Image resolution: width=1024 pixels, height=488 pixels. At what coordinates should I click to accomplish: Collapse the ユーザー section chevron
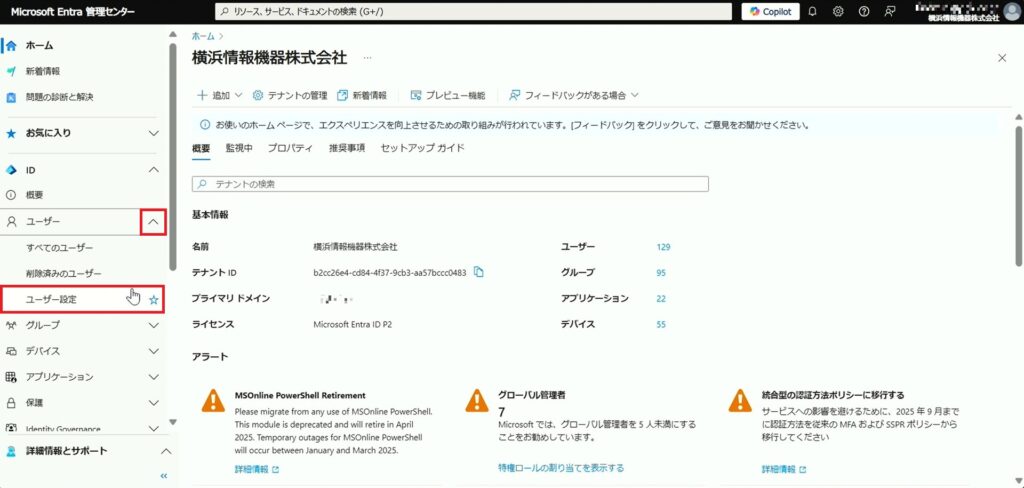(x=153, y=222)
